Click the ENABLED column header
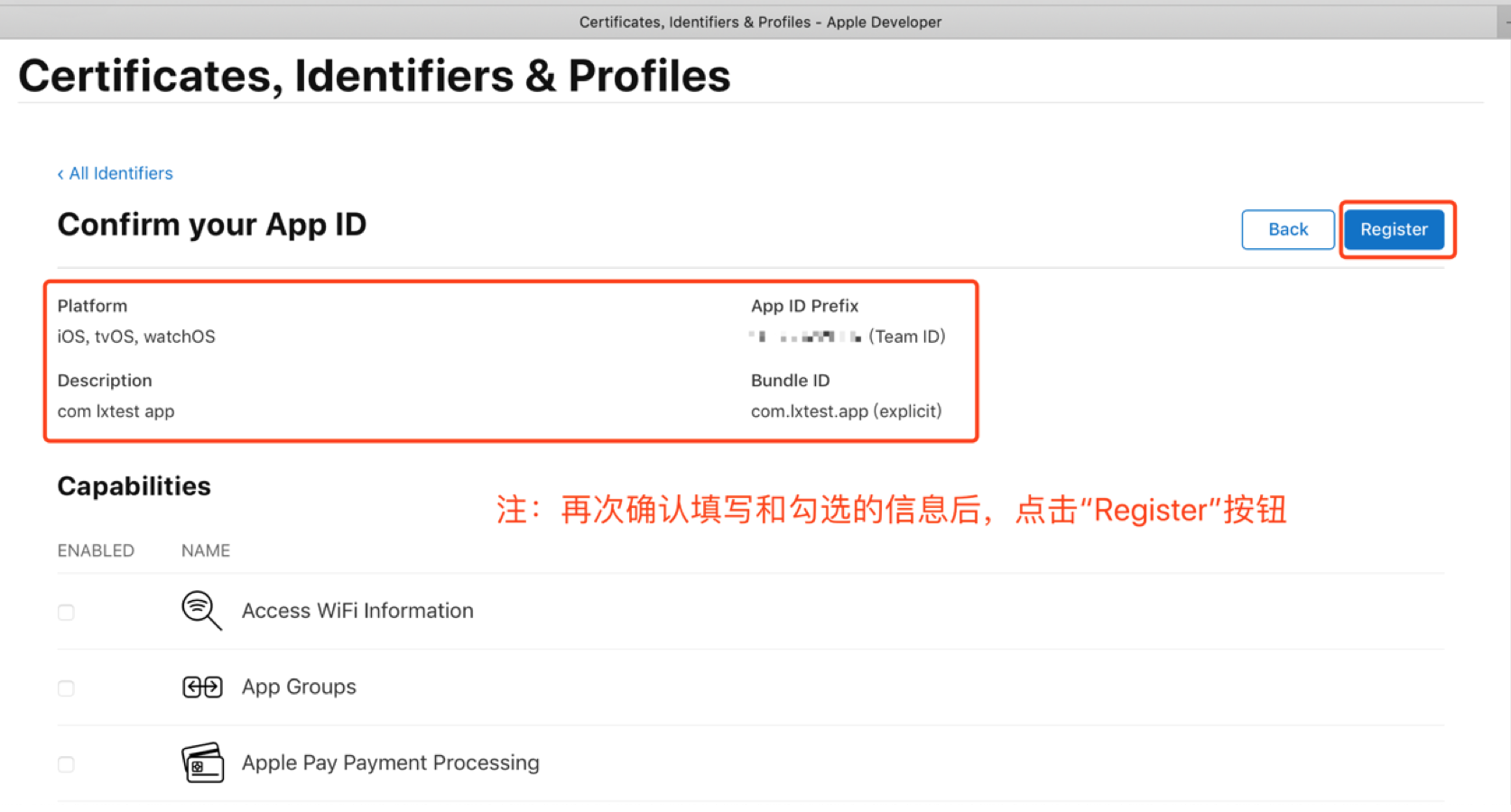Viewport: 1511px width, 812px height. click(96, 550)
